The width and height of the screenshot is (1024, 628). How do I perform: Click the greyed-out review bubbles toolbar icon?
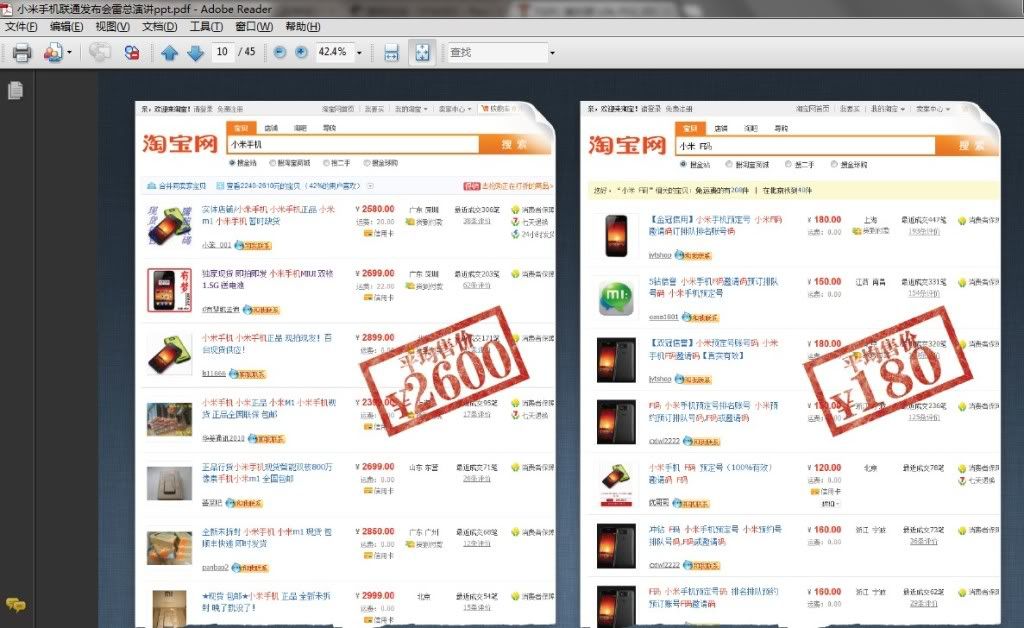click(100, 52)
